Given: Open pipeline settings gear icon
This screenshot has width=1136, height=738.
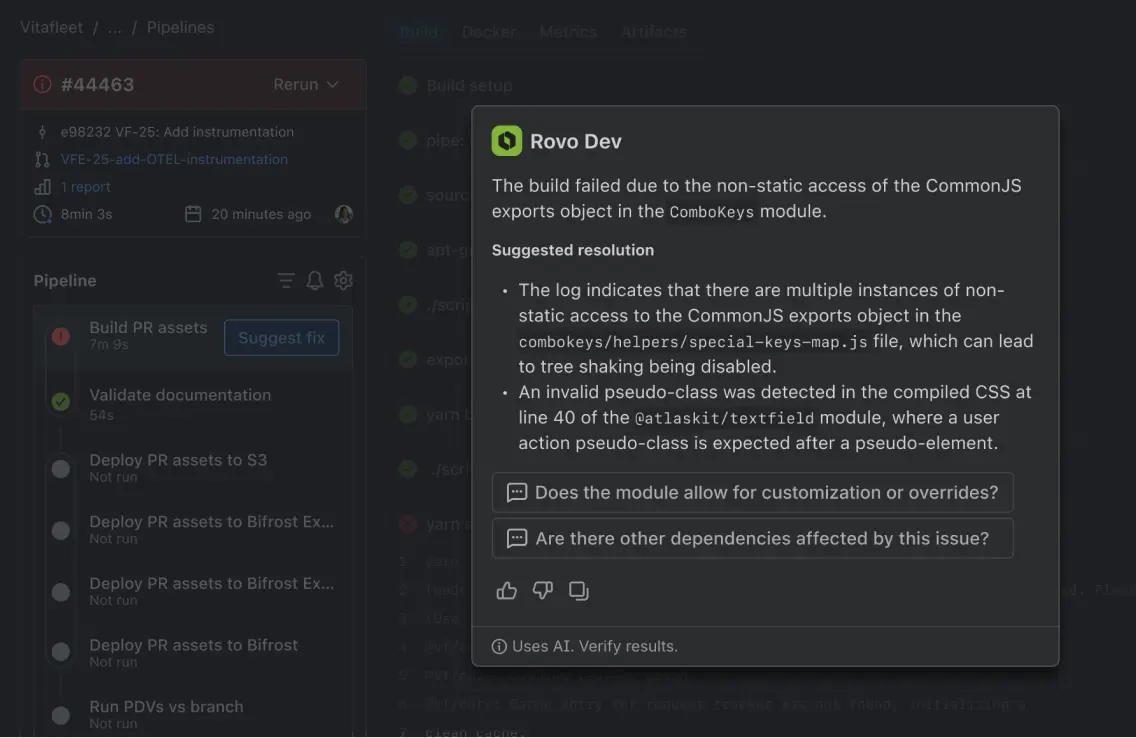Looking at the screenshot, I should [343, 281].
